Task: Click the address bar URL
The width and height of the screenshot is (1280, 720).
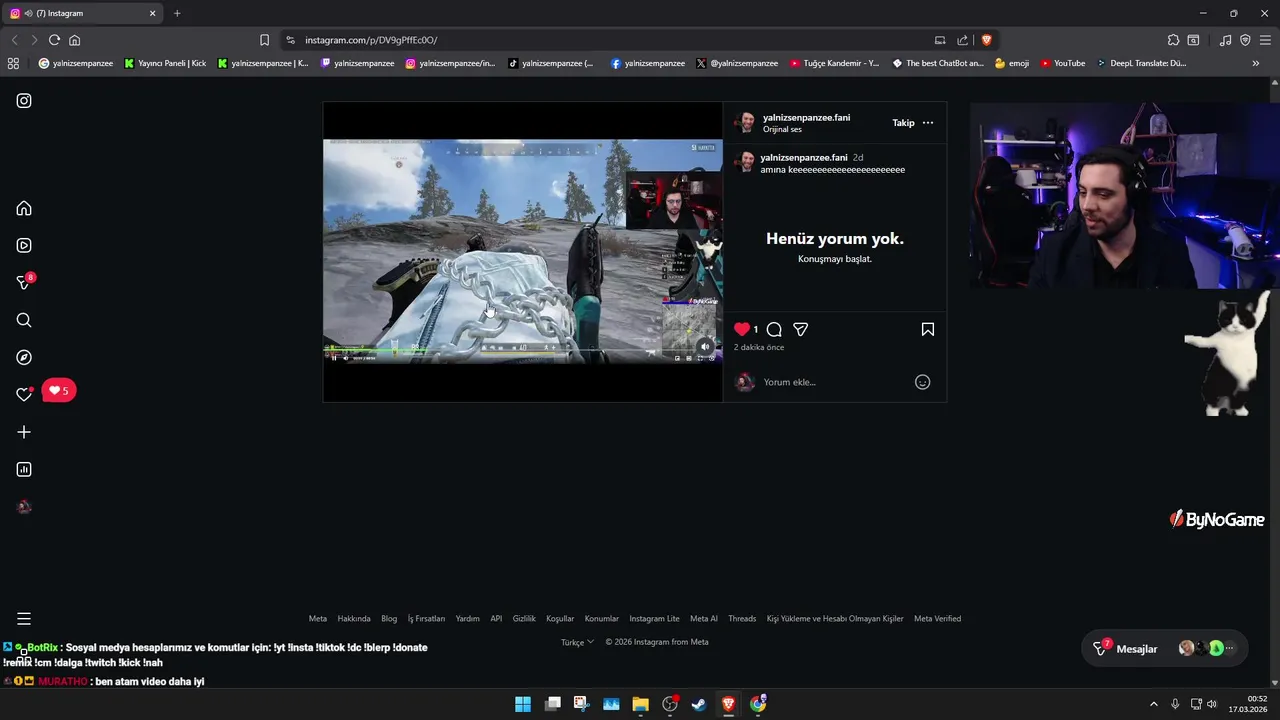Action: point(371,40)
